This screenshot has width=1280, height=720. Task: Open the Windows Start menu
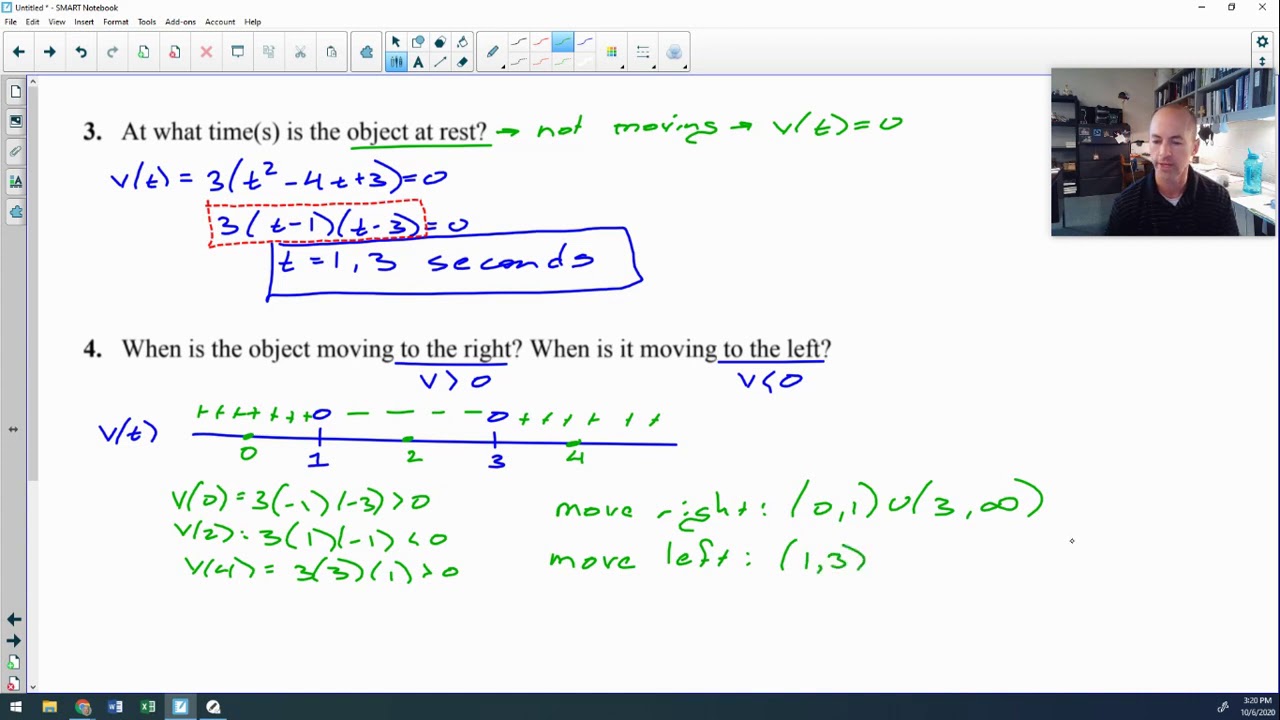16,707
